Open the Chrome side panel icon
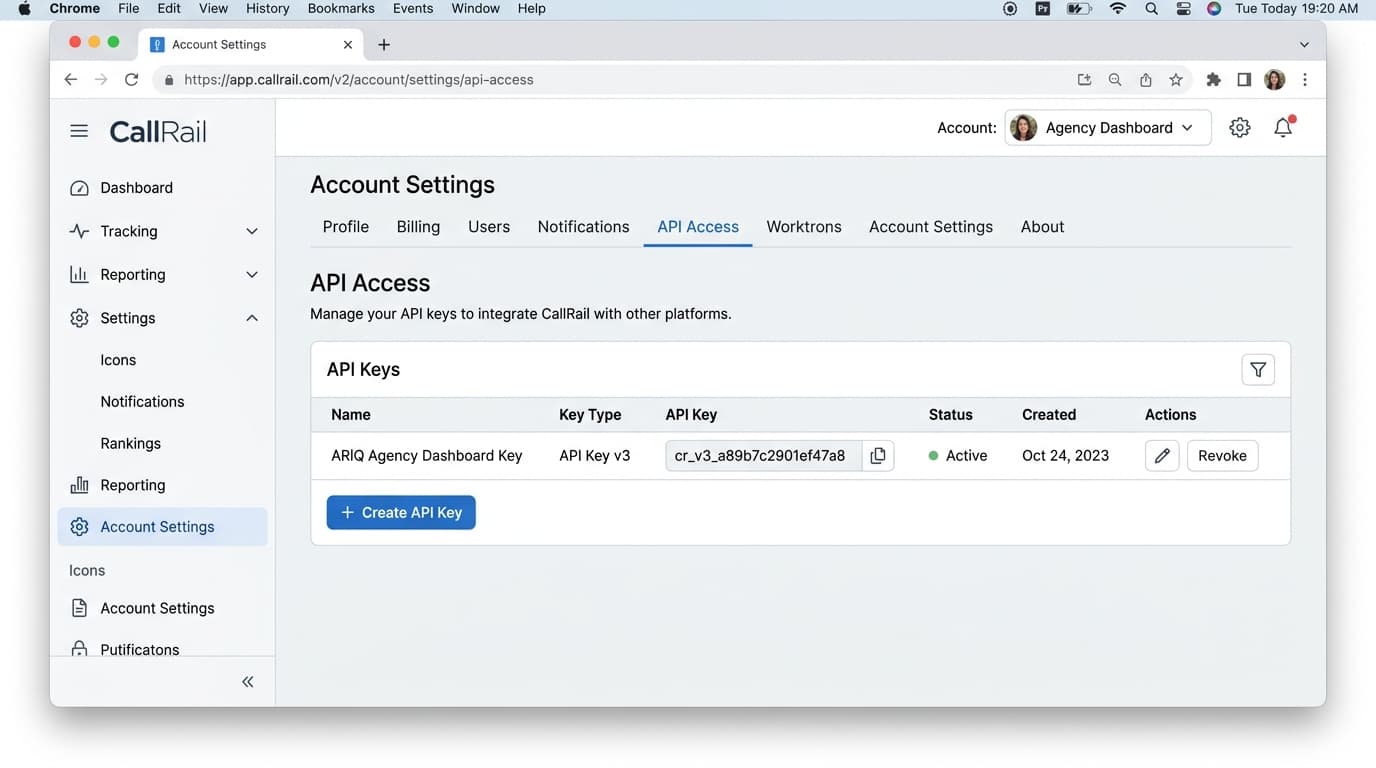Image resolution: width=1376 pixels, height=768 pixels. coord(1244,79)
